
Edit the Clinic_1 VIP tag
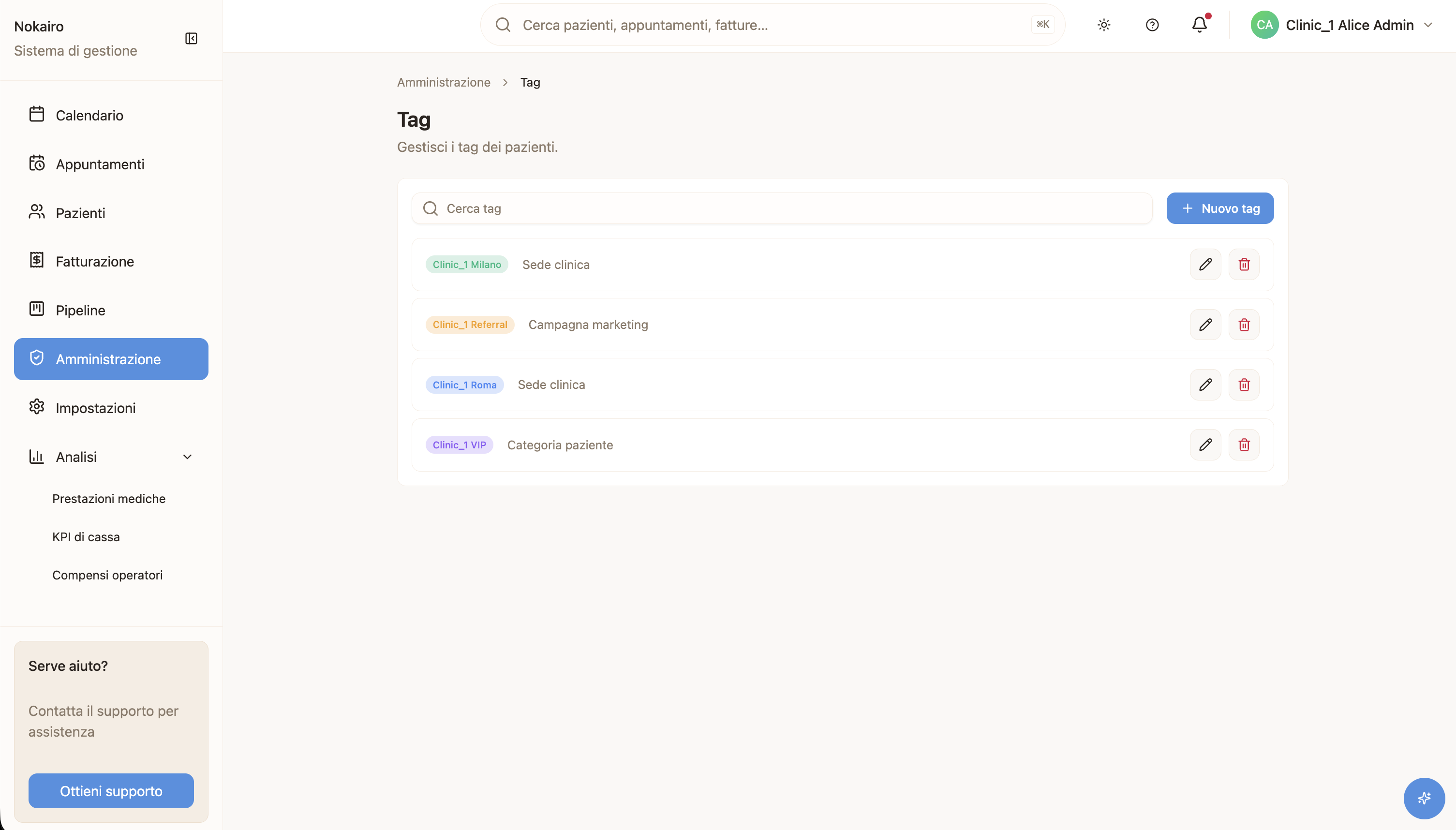pyautogui.click(x=1205, y=445)
